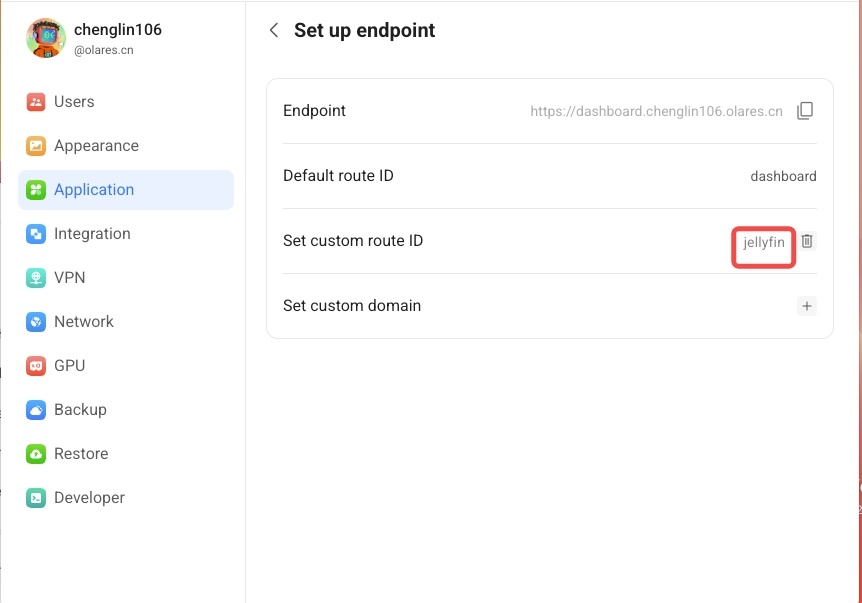Click the Developer terminal icon
Viewport: 862px width, 603px height.
[36, 498]
